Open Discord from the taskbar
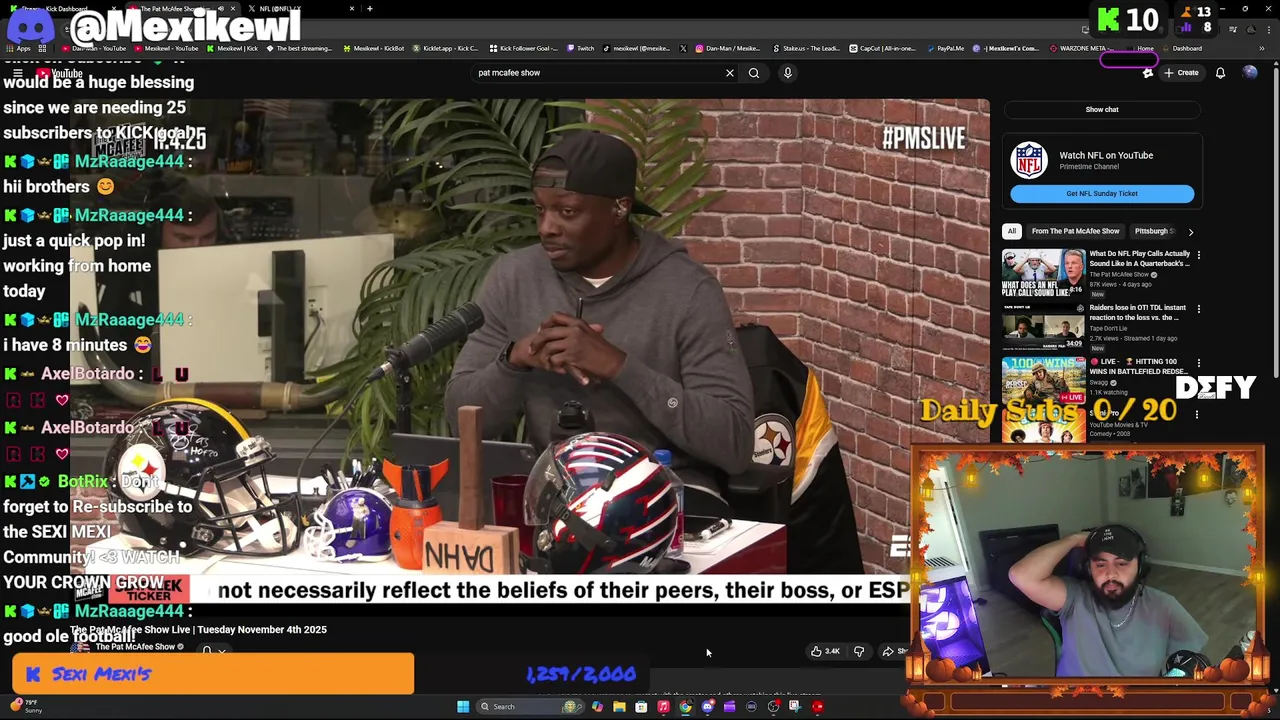The image size is (1280, 720). 707,707
